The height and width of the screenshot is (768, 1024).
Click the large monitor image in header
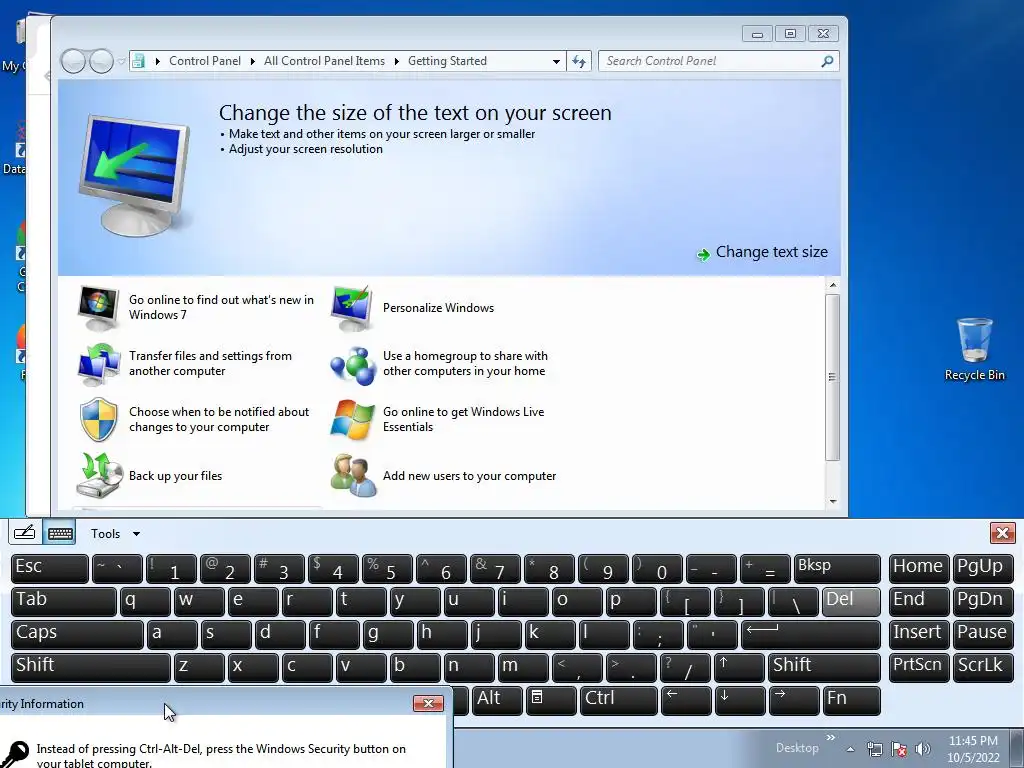coord(135,175)
